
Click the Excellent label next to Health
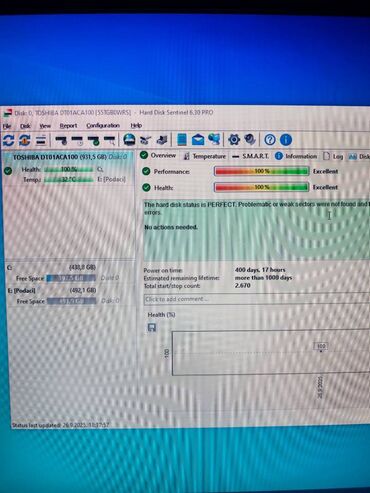[x=325, y=187]
